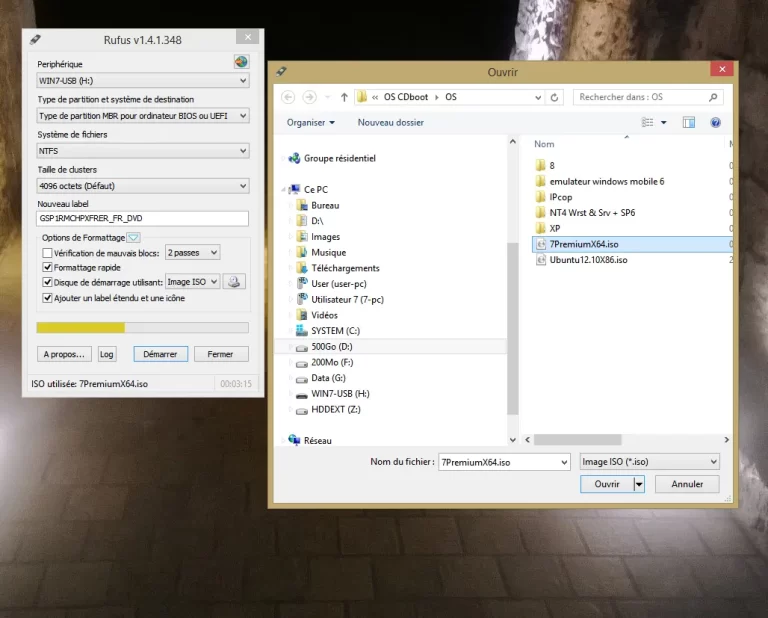Click the A propos... button
The height and width of the screenshot is (618, 768).
(x=64, y=354)
